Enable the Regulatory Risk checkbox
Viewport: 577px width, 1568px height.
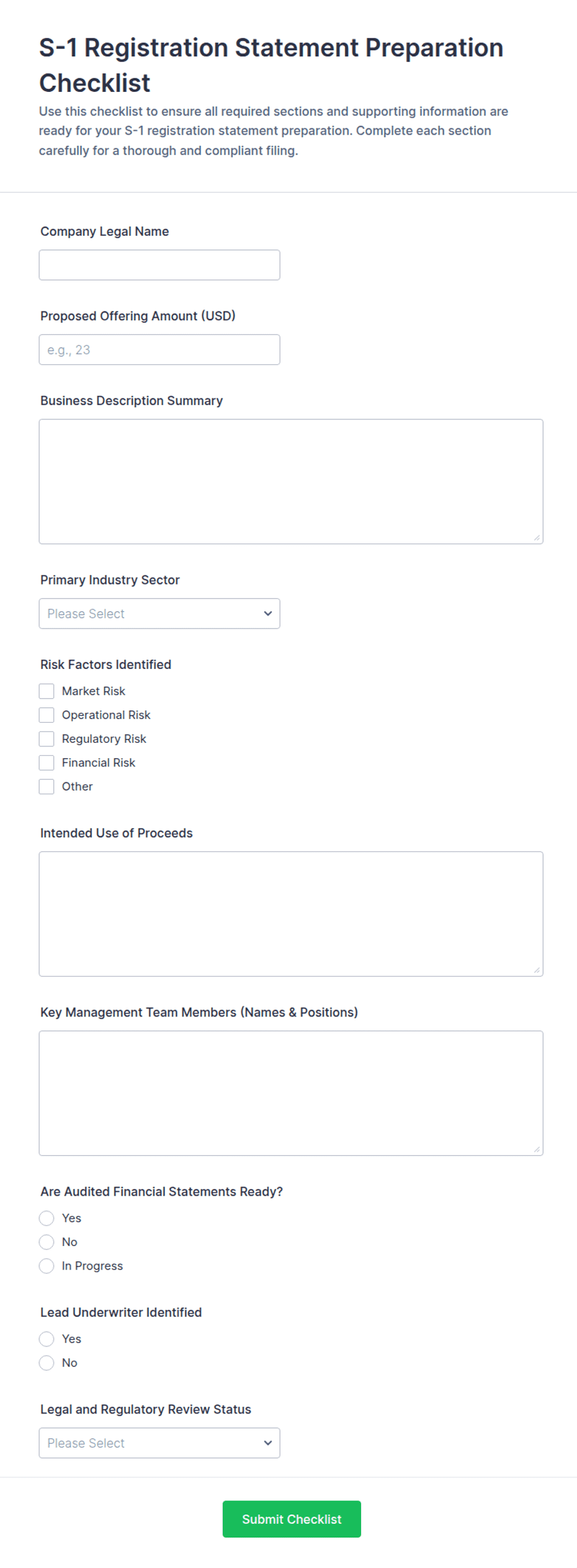[47, 738]
